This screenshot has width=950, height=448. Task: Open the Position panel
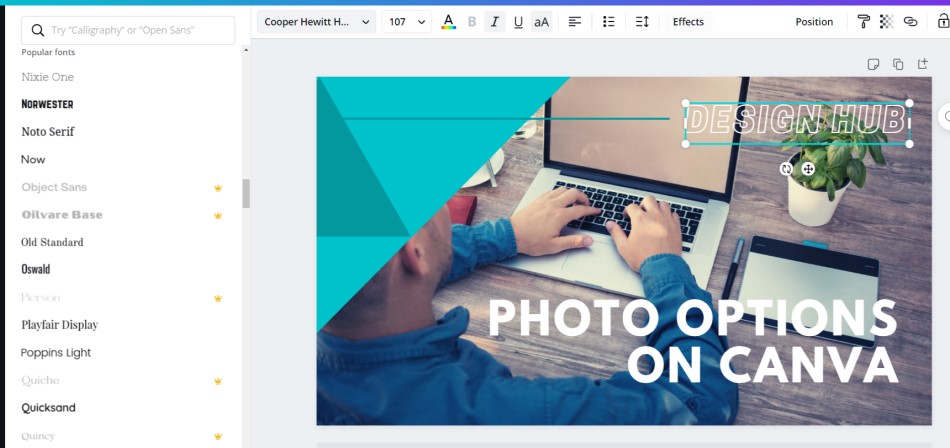814,22
